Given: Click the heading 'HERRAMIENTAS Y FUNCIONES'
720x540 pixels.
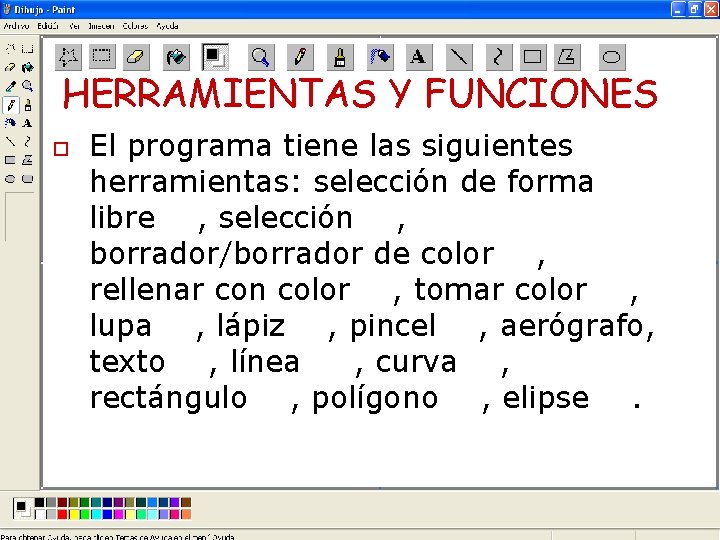Looking at the screenshot, I should [360, 94].
